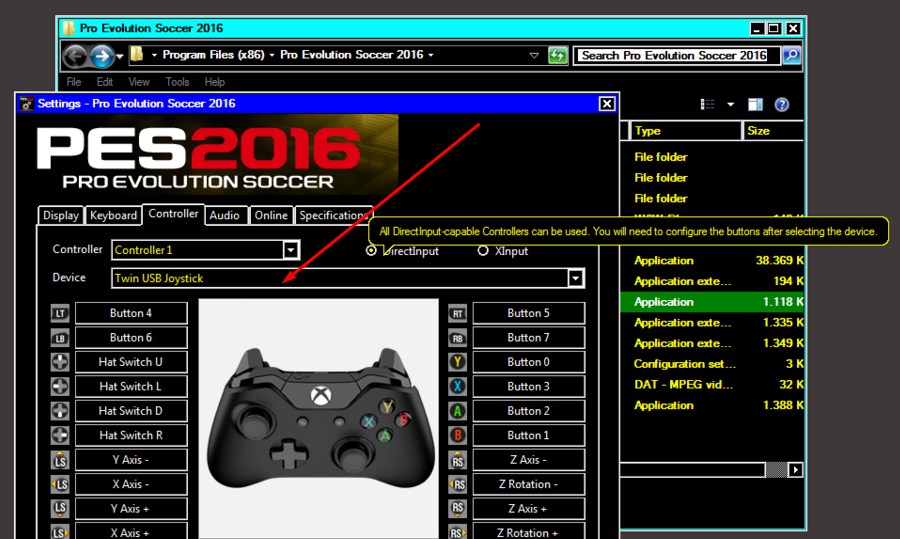Expand the view options arrow in Explorer
Image resolution: width=900 pixels, height=539 pixels.
click(x=731, y=104)
